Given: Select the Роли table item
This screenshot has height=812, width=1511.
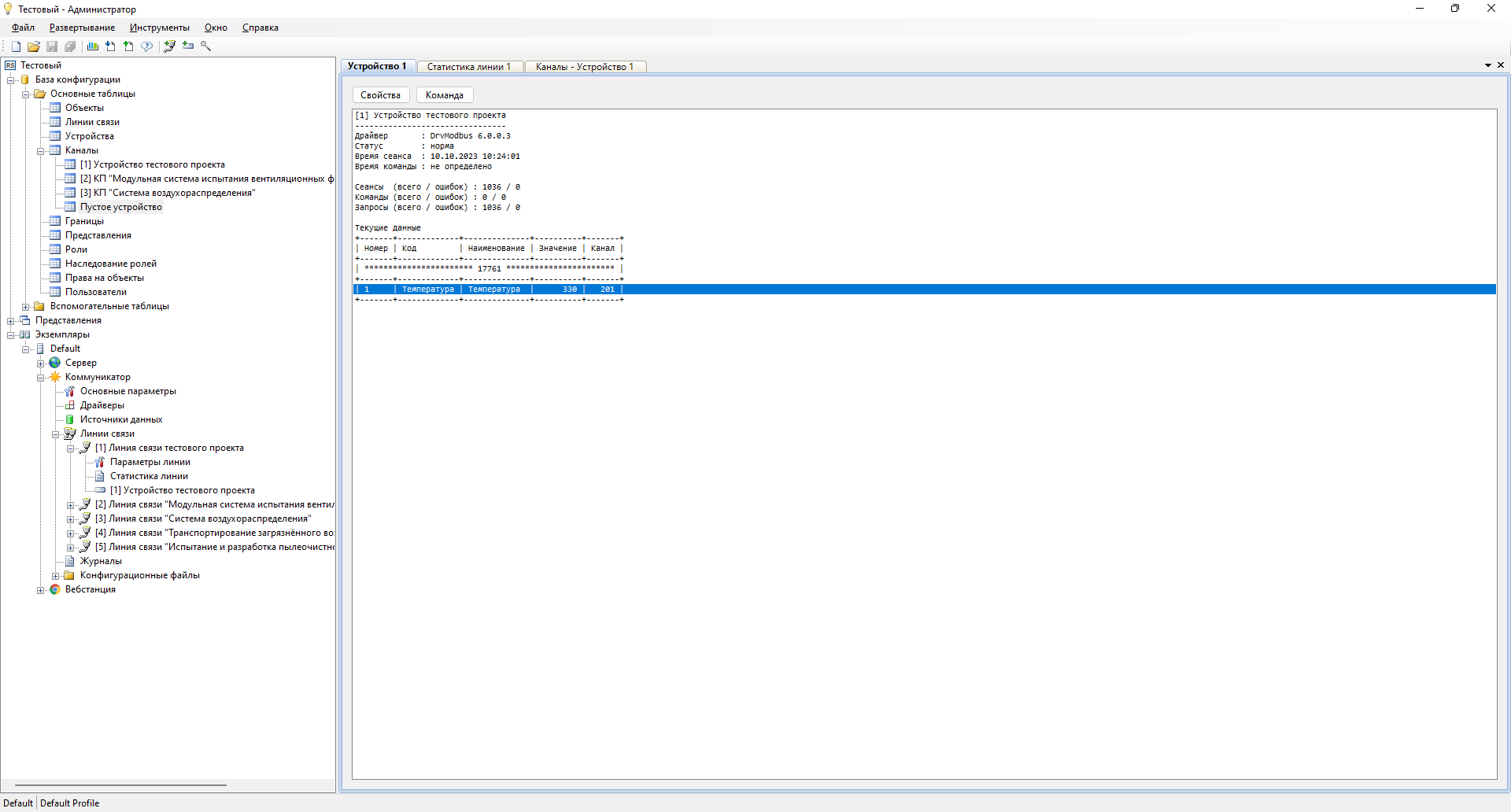Looking at the screenshot, I should click(76, 249).
